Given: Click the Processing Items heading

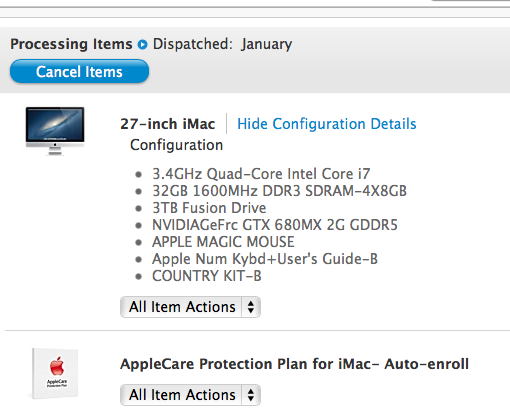Looking at the screenshot, I should click(71, 44).
